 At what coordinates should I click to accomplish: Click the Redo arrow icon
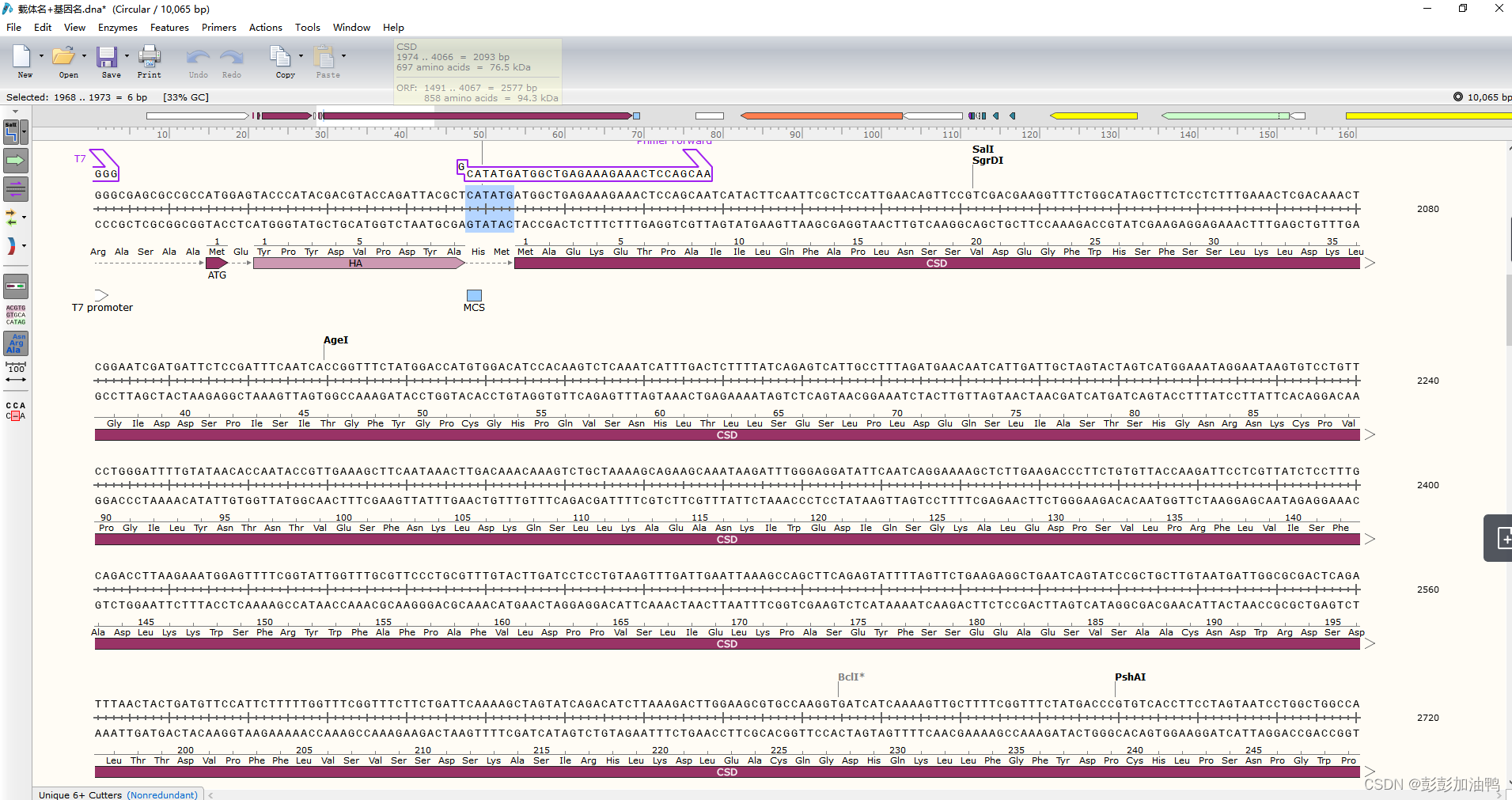tap(232, 57)
